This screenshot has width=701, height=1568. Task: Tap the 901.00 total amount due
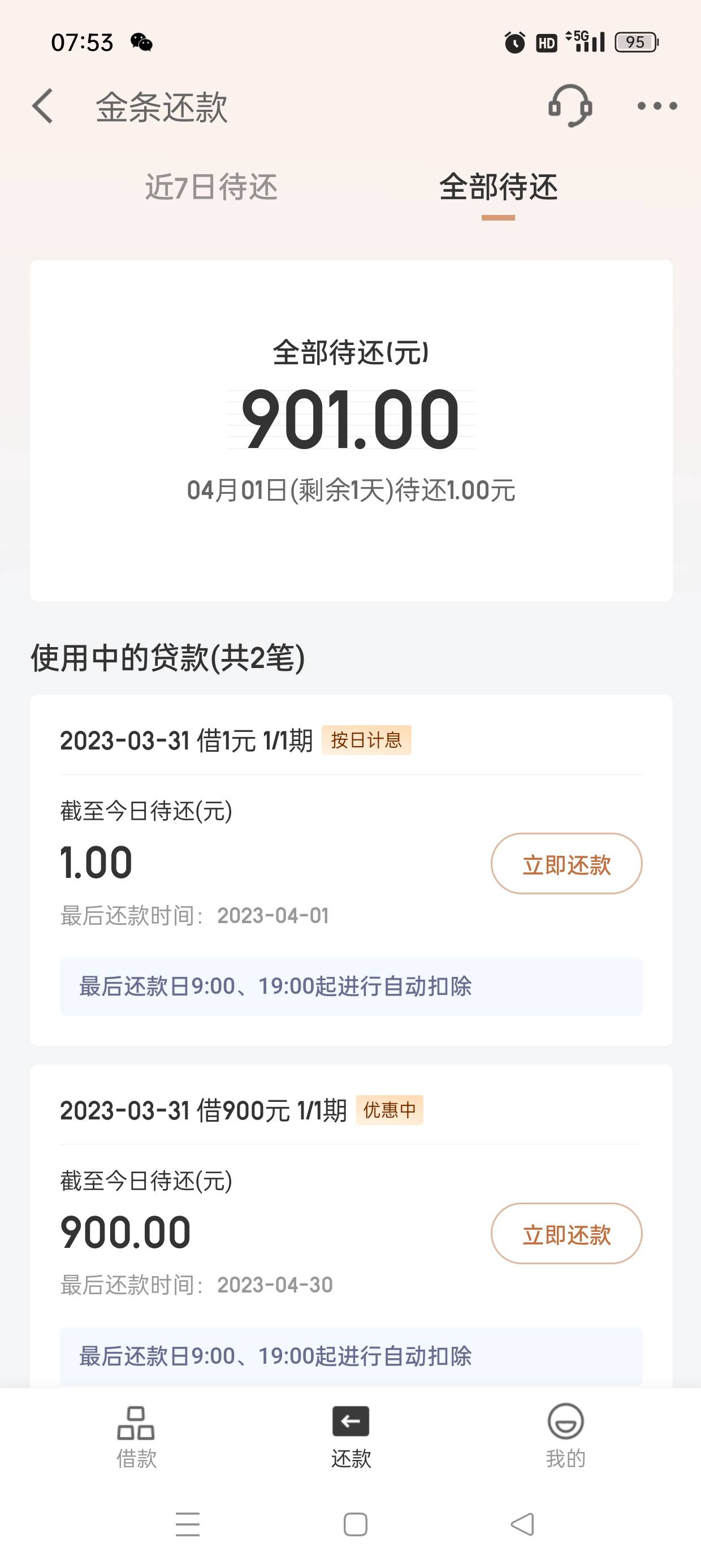point(350,420)
